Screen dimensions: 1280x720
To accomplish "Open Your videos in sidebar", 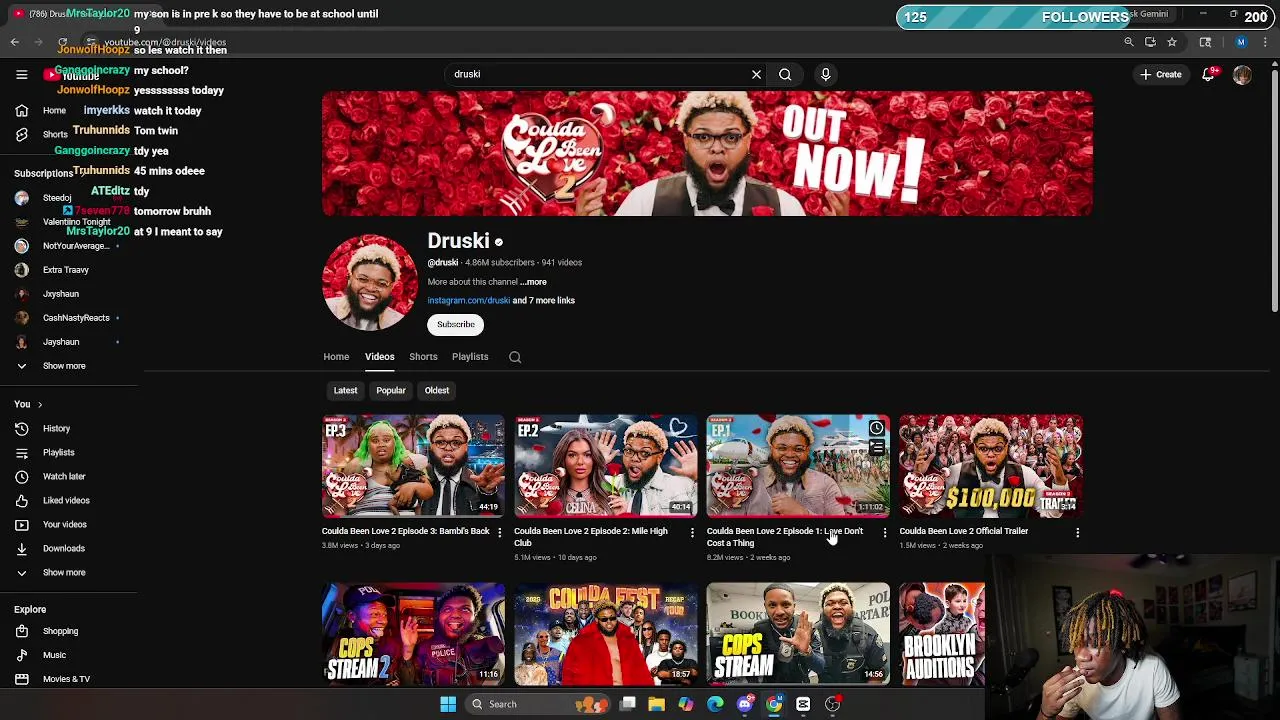I will click(x=64, y=524).
